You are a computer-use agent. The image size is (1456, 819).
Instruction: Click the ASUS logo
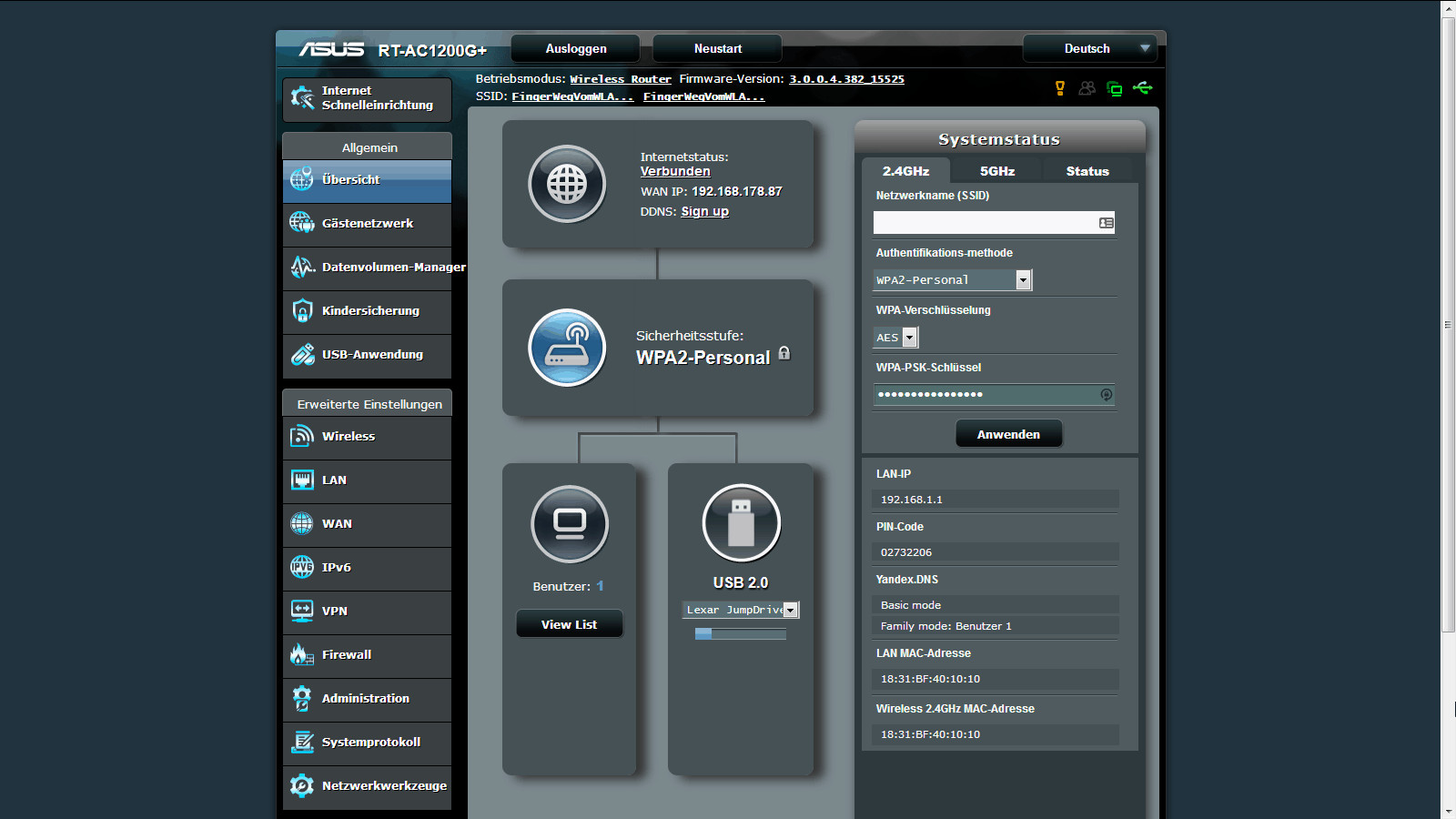tap(331, 49)
